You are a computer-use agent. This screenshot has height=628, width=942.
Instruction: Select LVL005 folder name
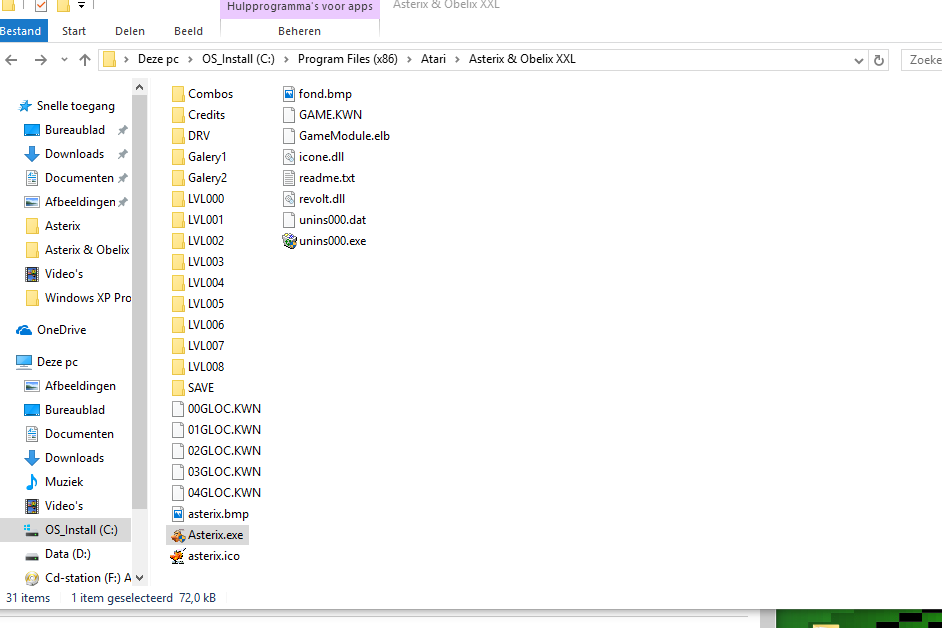pyautogui.click(x=205, y=304)
